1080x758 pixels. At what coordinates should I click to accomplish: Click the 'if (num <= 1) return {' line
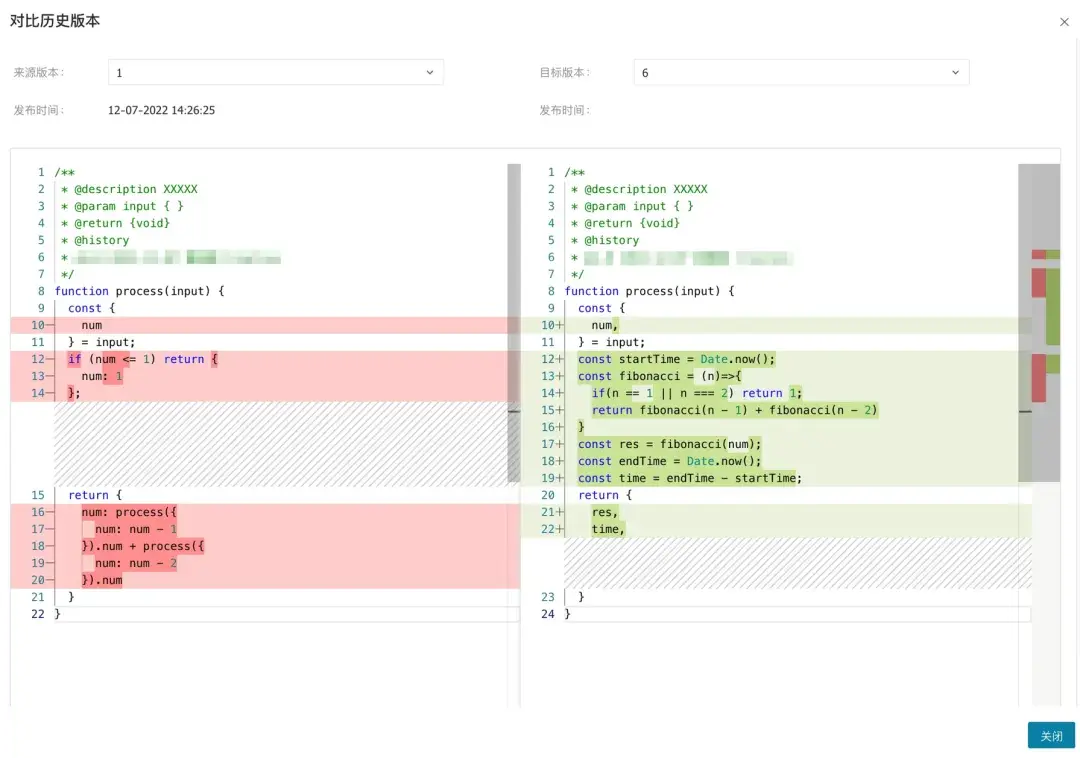142,359
